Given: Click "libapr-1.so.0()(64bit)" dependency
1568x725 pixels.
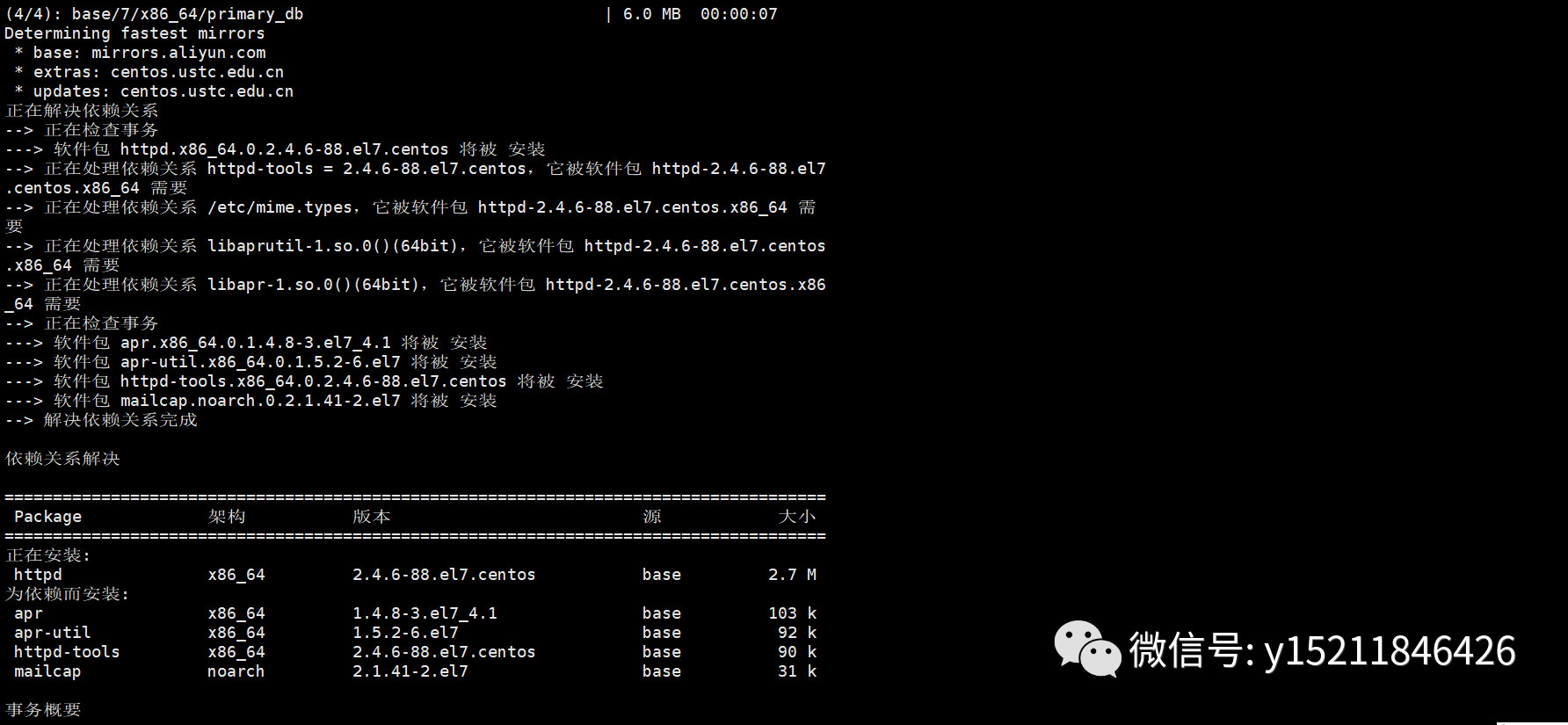Looking at the screenshot, I should [x=313, y=285].
